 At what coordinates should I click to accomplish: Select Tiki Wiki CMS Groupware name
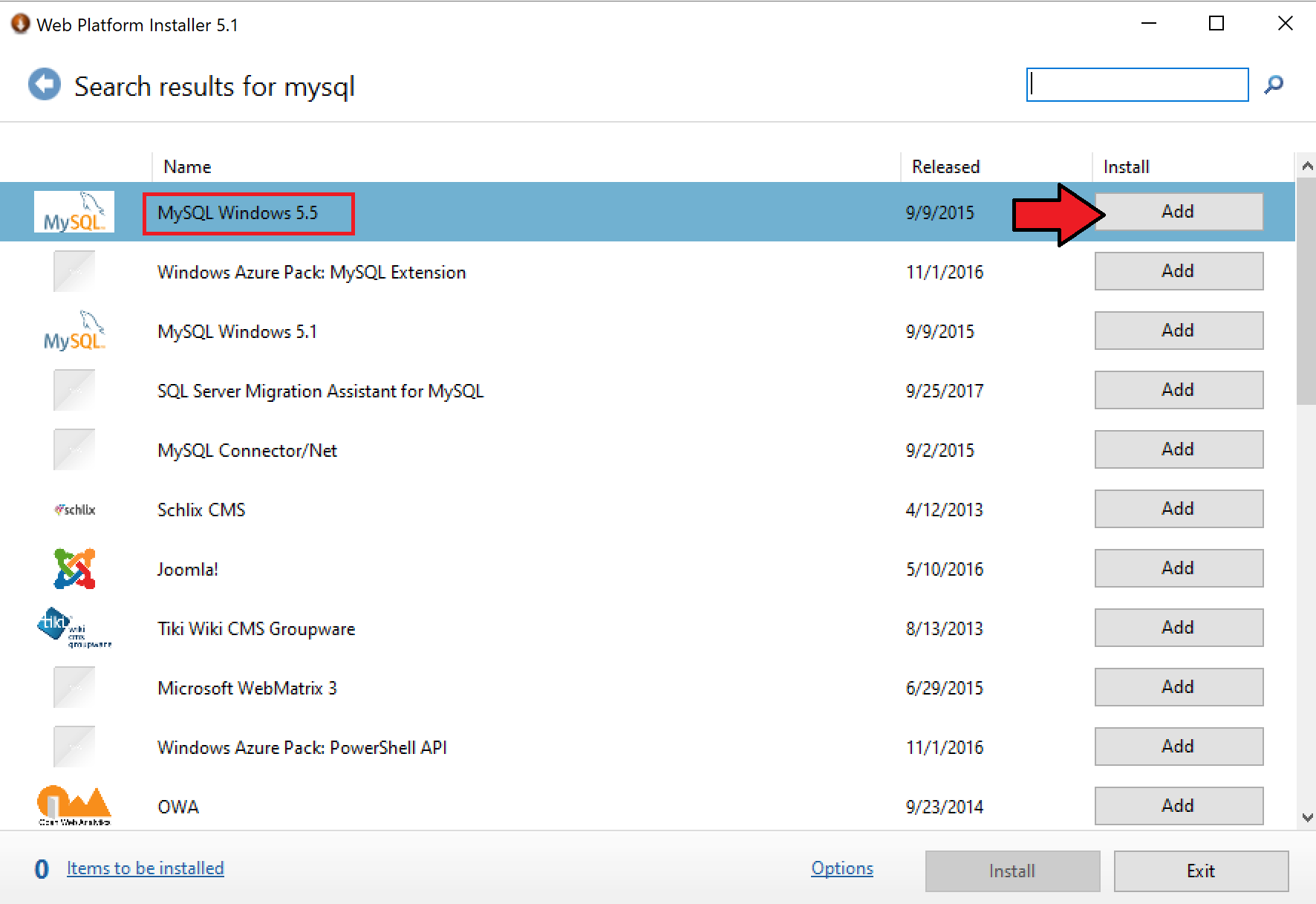click(x=256, y=629)
